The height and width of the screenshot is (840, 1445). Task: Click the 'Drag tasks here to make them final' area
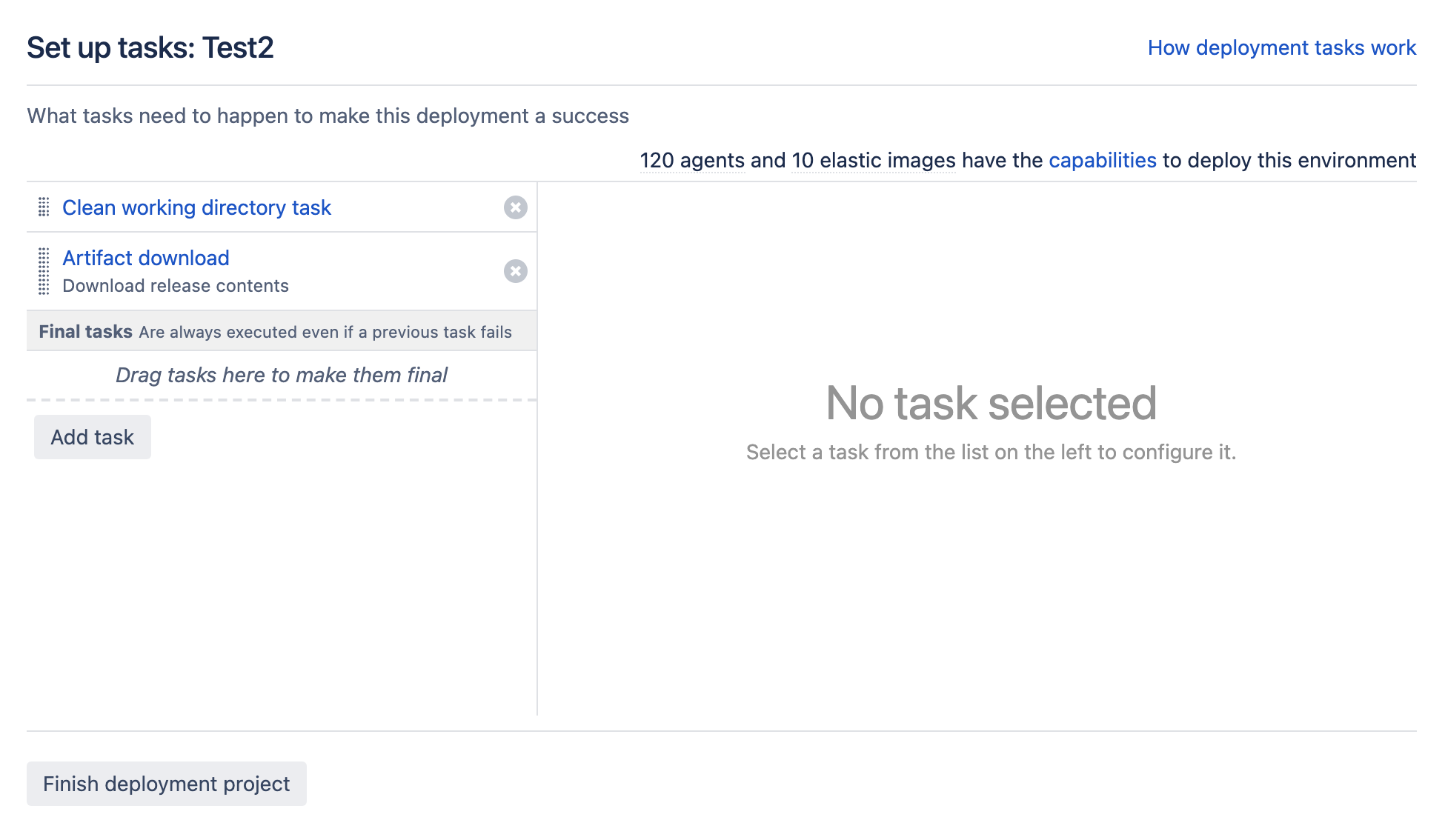click(x=282, y=375)
